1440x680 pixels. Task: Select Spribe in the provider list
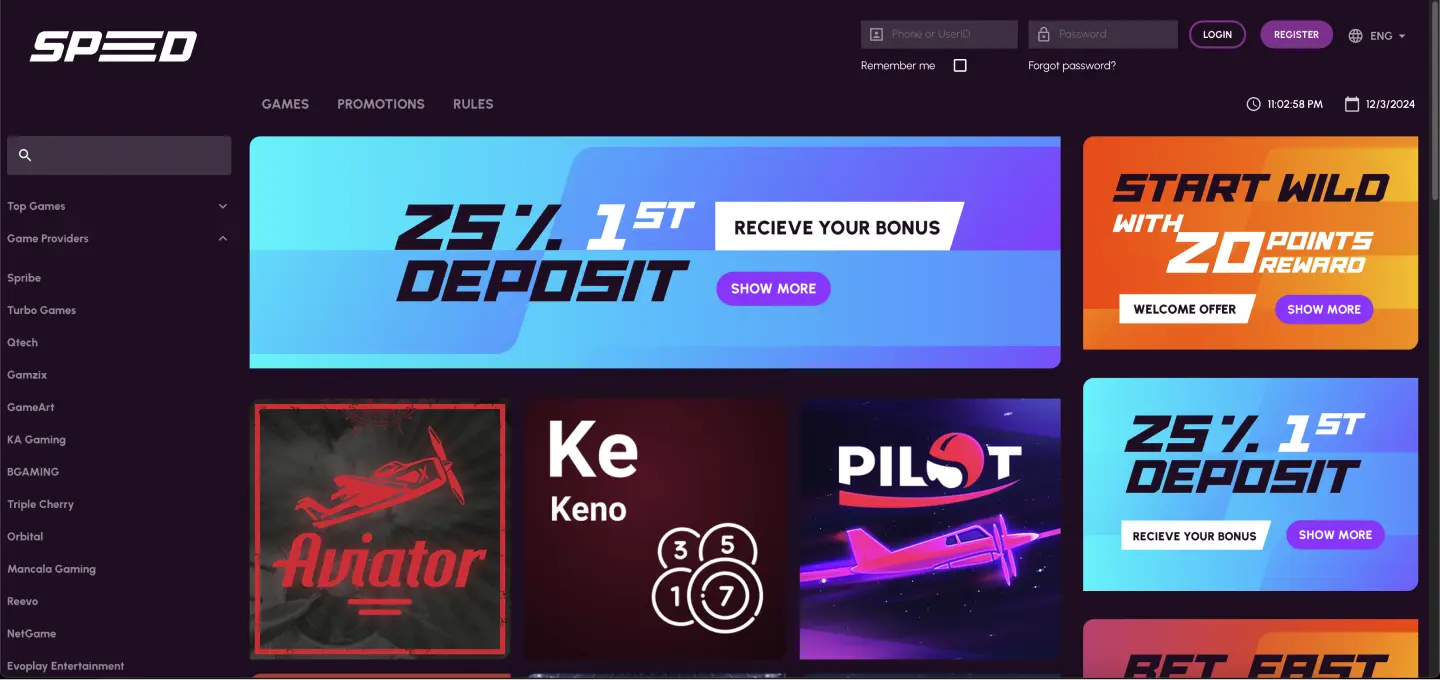tap(24, 278)
